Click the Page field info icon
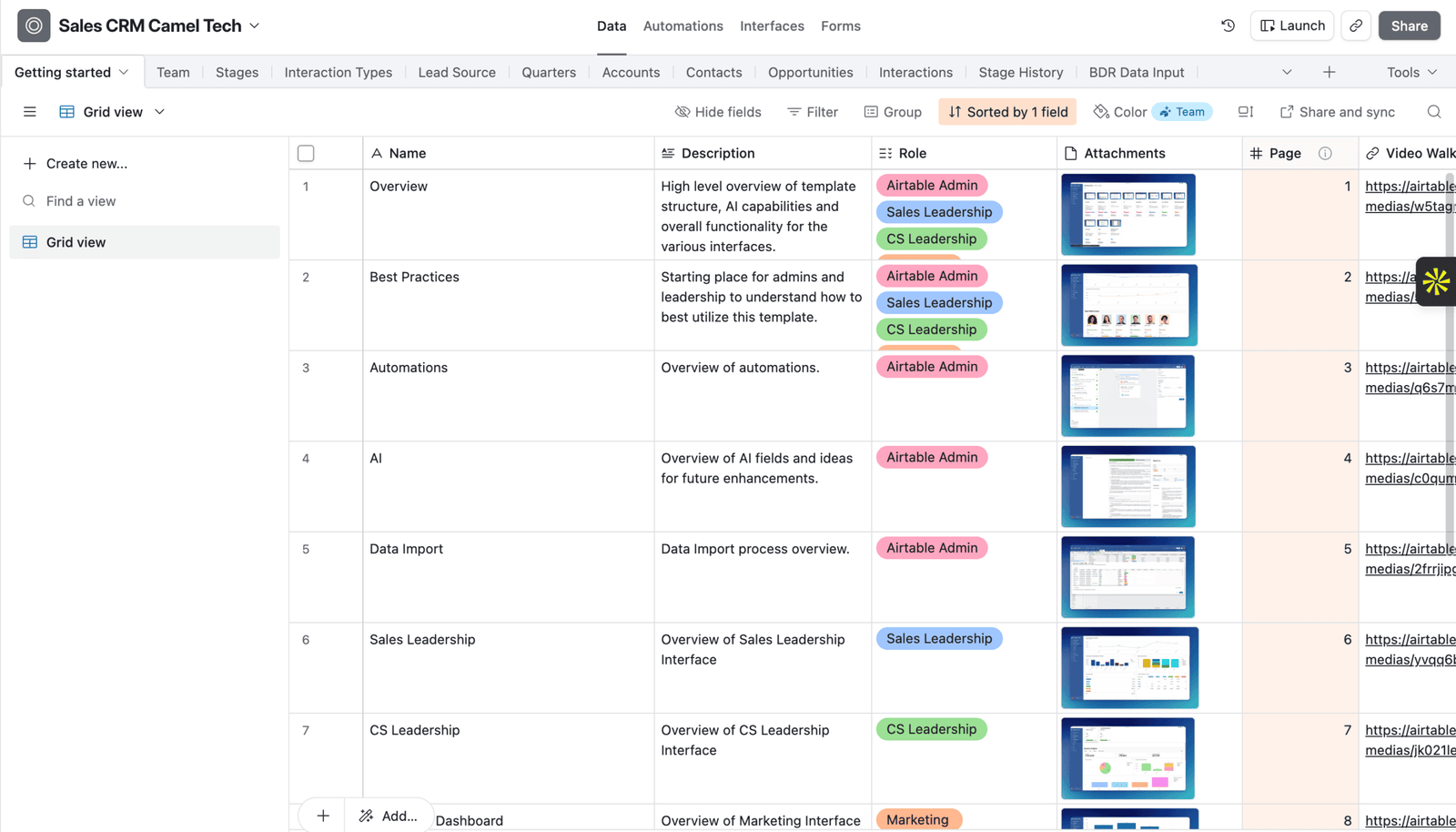Image resolution: width=1456 pixels, height=832 pixels. (x=1325, y=153)
